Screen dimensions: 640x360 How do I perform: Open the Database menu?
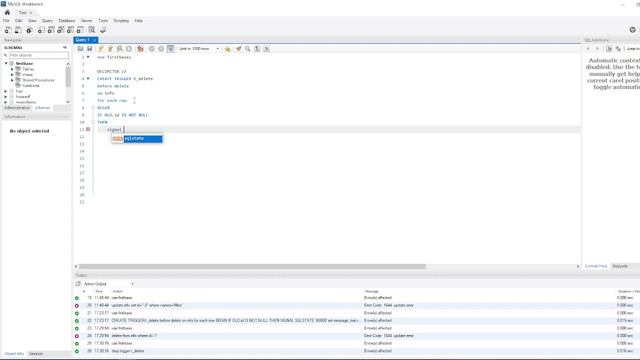67,20
